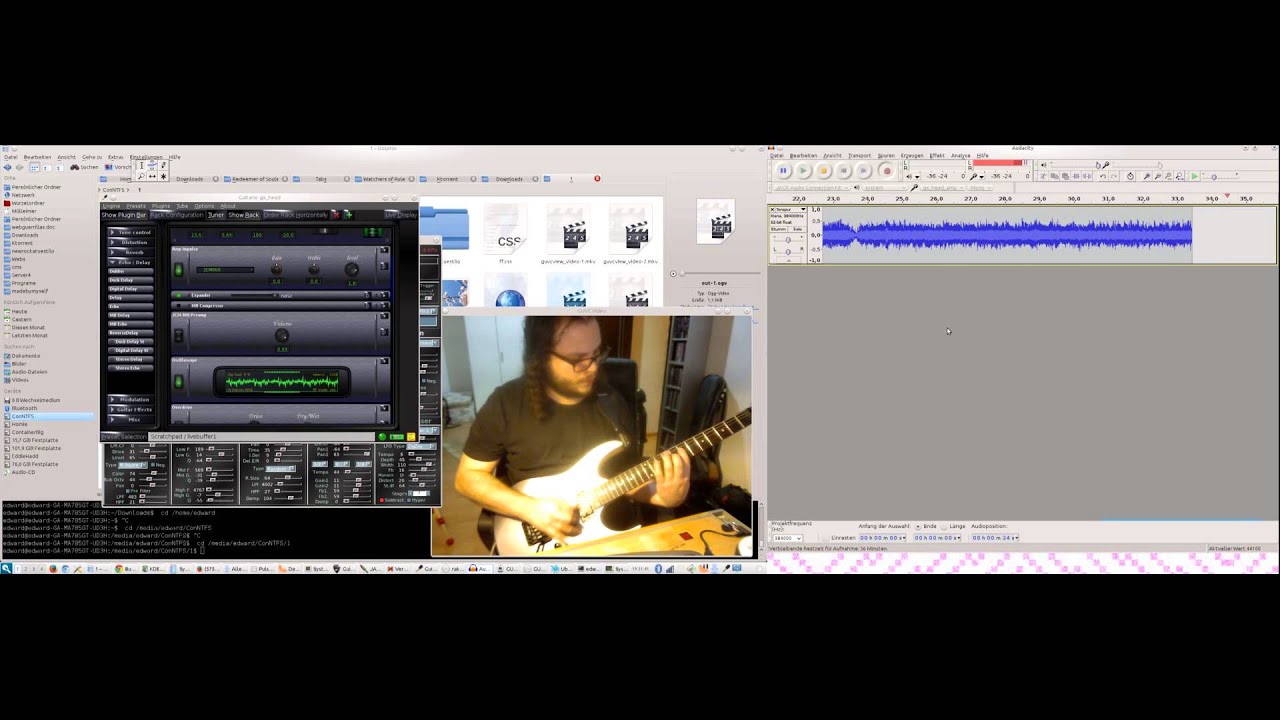Toggle the Oscilloscope green power switch
Viewport: 1280px width, 720px height.
pyautogui.click(x=179, y=382)
